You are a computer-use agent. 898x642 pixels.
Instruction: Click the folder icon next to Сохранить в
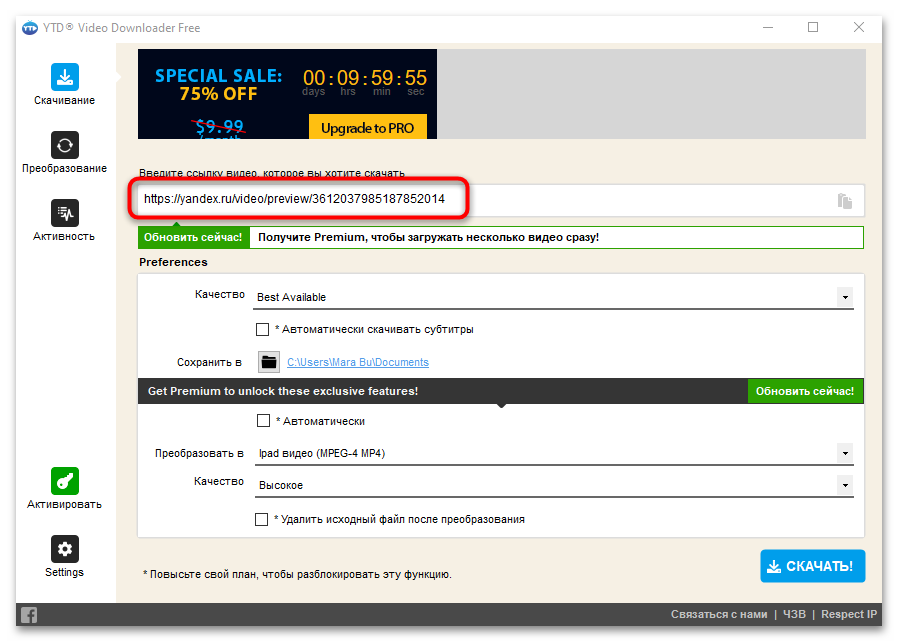point(269,362)
